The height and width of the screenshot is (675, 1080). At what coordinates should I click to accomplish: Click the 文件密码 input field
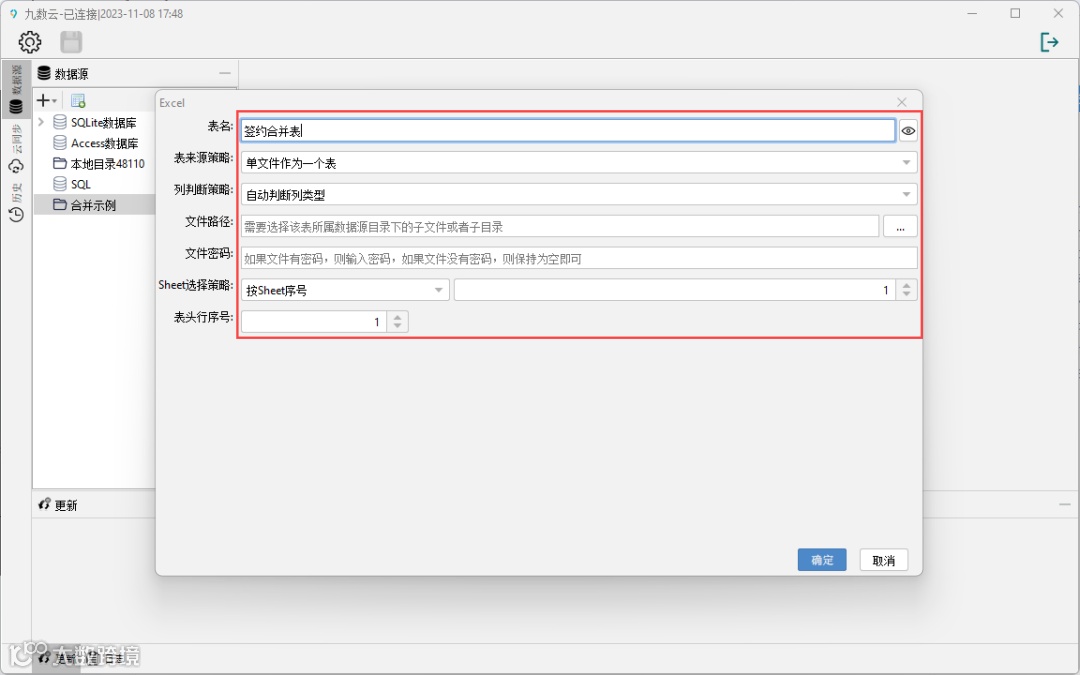tap(579, 258)
